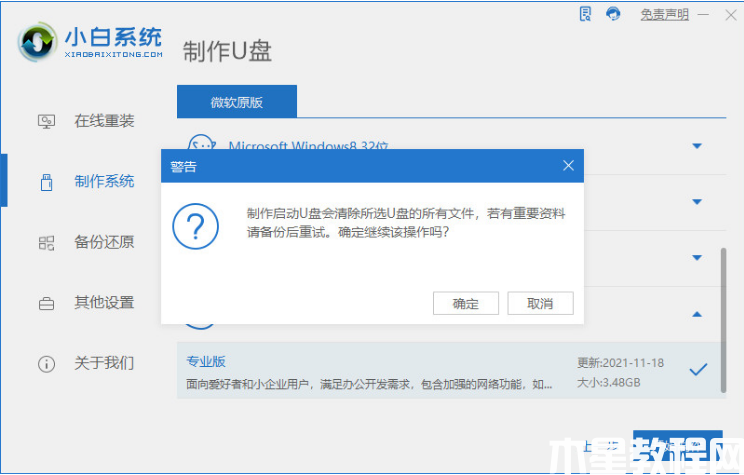Image resolution: width=744 pixels, height=475 pixels.
Task: Open the 关于我们 sidebar section
Action: tap(104, 363)
